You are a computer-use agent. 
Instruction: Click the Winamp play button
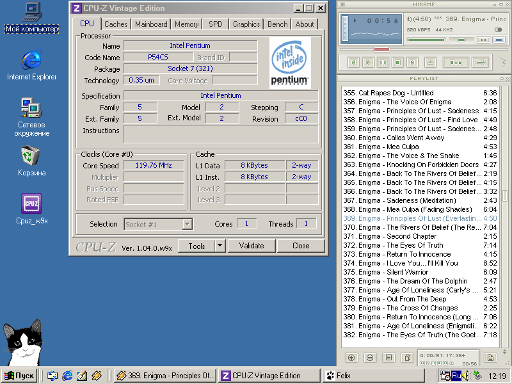pyautogui.click(x=368, y=62)
